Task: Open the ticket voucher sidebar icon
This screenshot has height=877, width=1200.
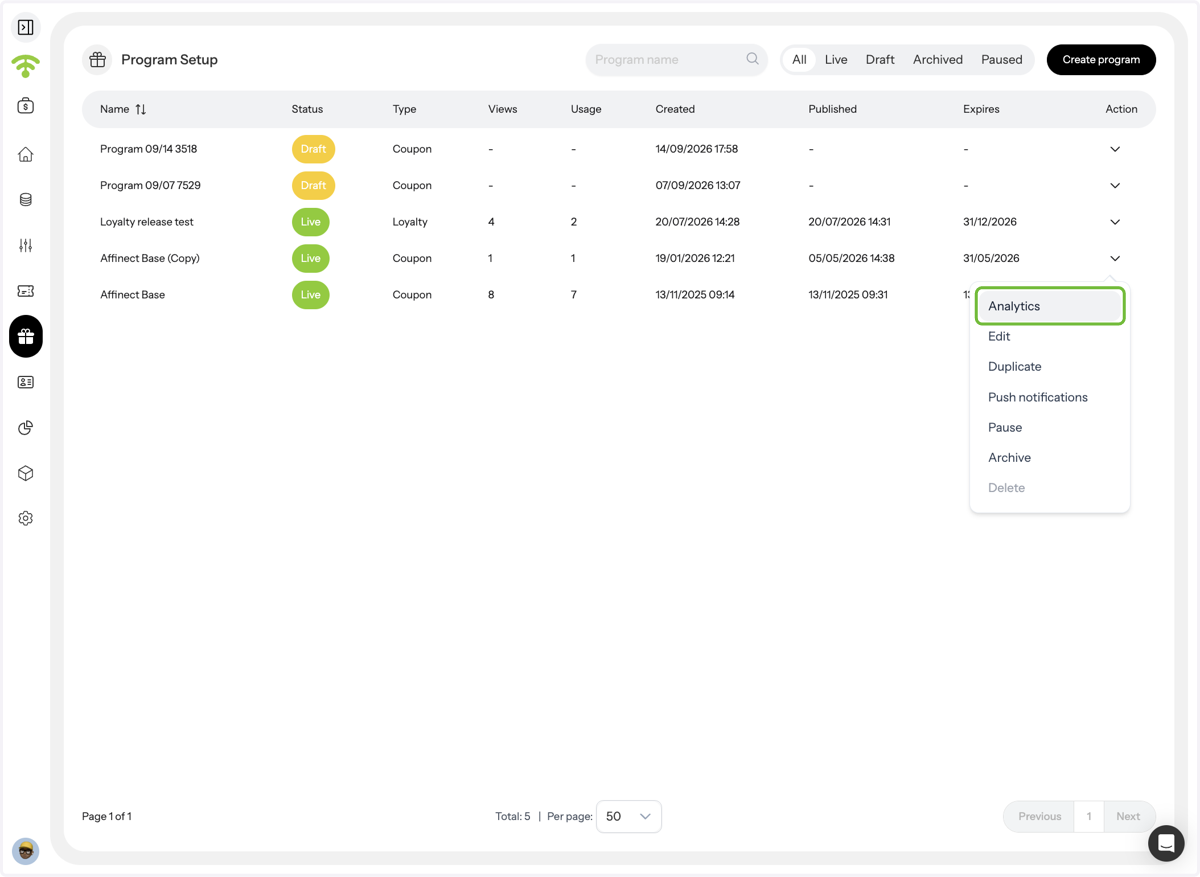Action: point(26,291)
